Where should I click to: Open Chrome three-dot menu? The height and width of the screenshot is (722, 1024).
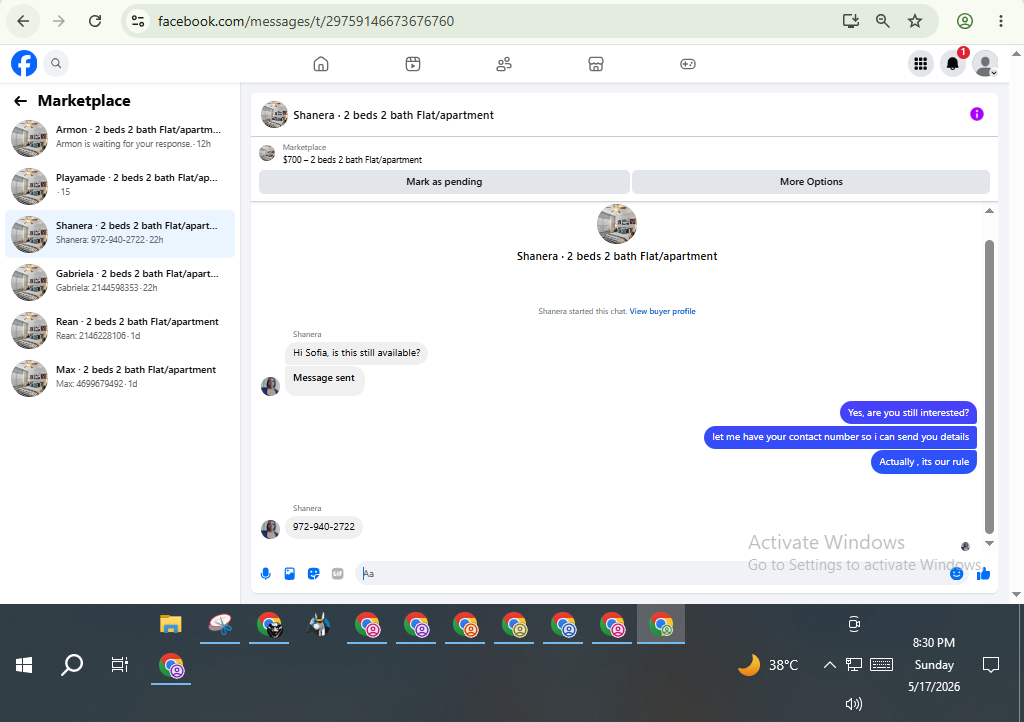point(1000,21)
